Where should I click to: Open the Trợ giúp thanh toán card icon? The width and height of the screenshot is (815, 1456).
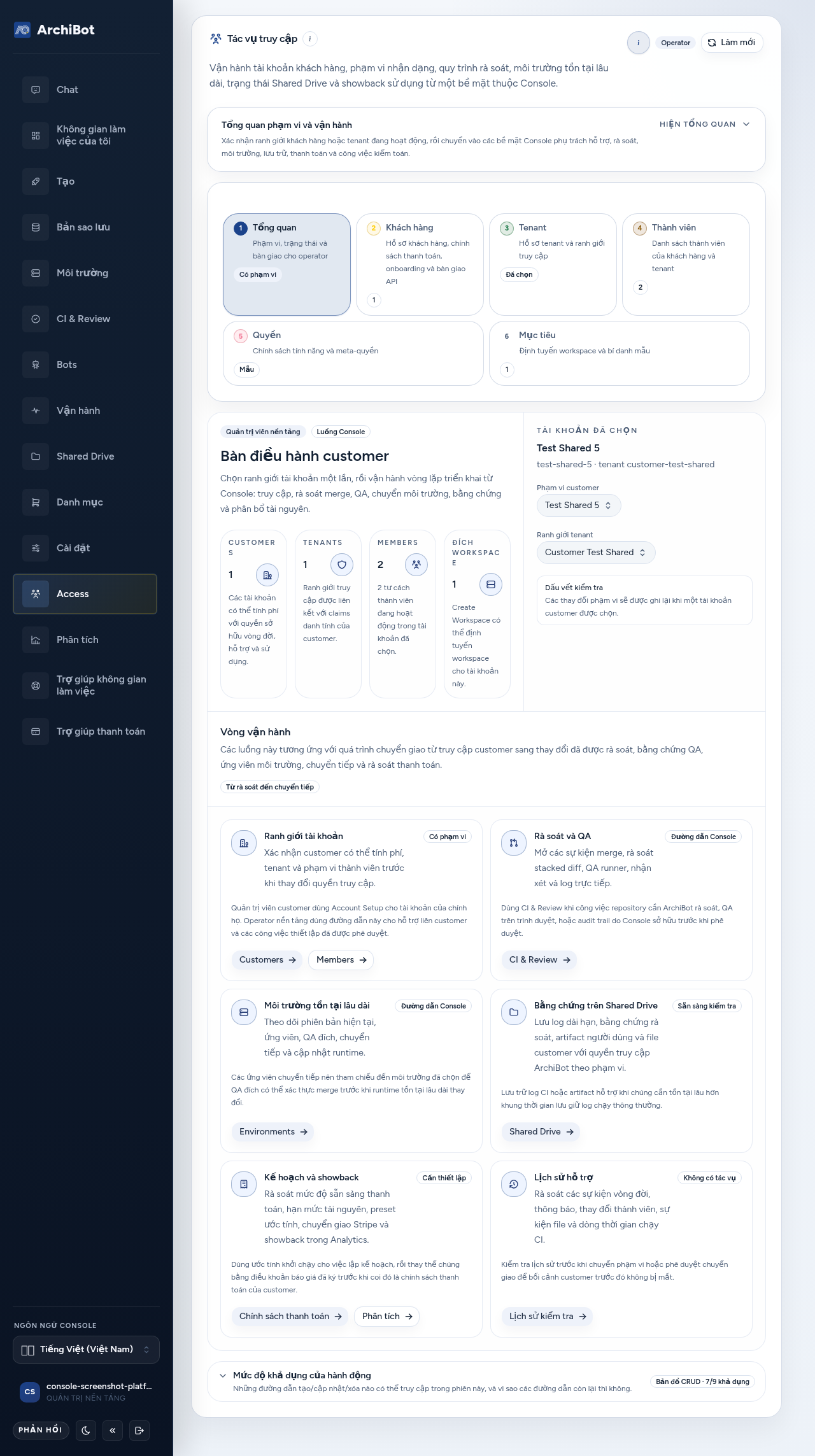point(36,732)
